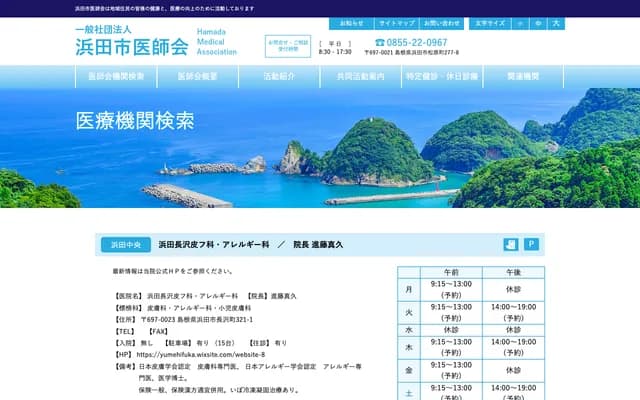Select the large (大) font size
This screenshot has height=400, width=640.
[x=557, y=22]
